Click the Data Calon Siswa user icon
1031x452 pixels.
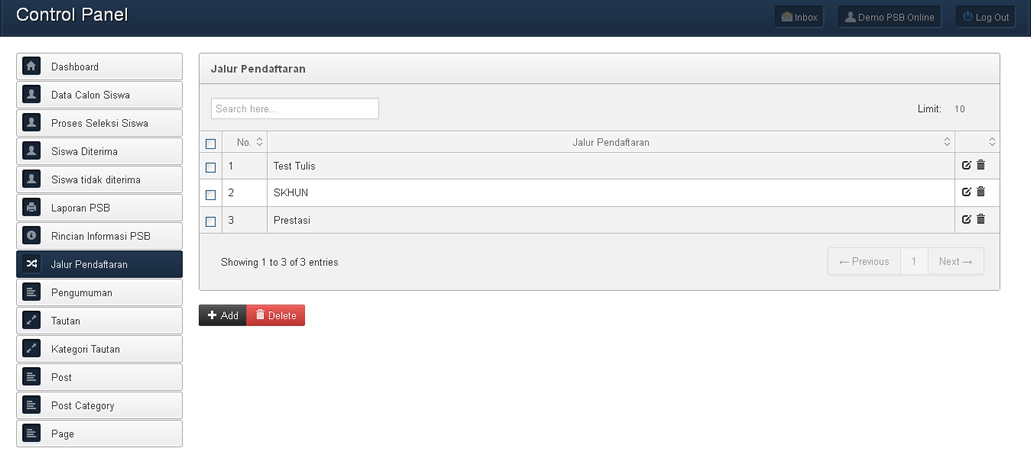tap(31, 95)
